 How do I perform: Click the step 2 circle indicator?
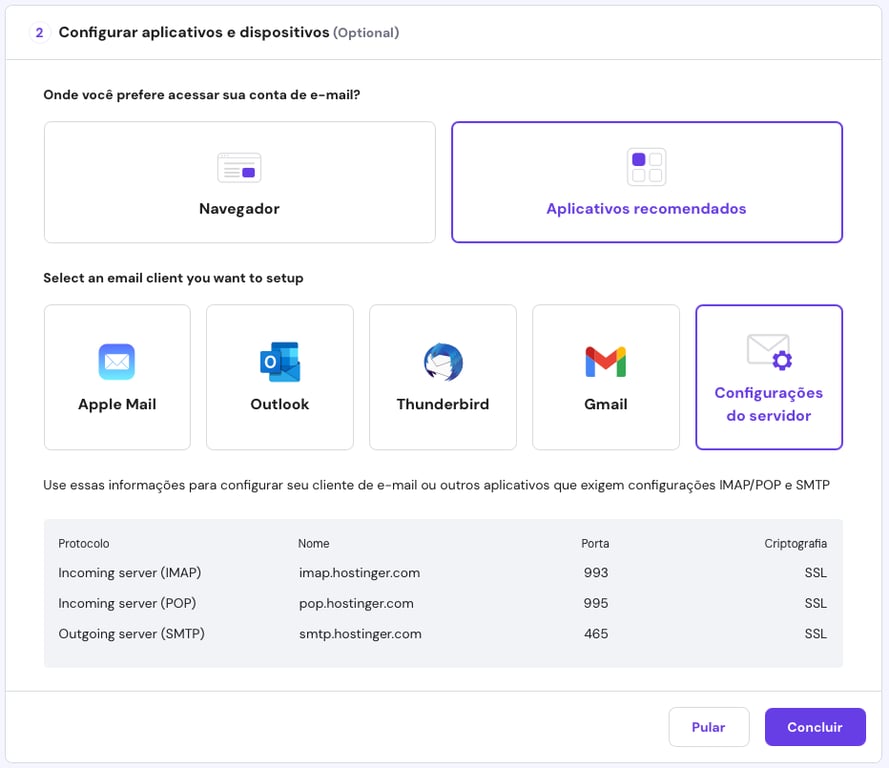[x=38, y=33]
